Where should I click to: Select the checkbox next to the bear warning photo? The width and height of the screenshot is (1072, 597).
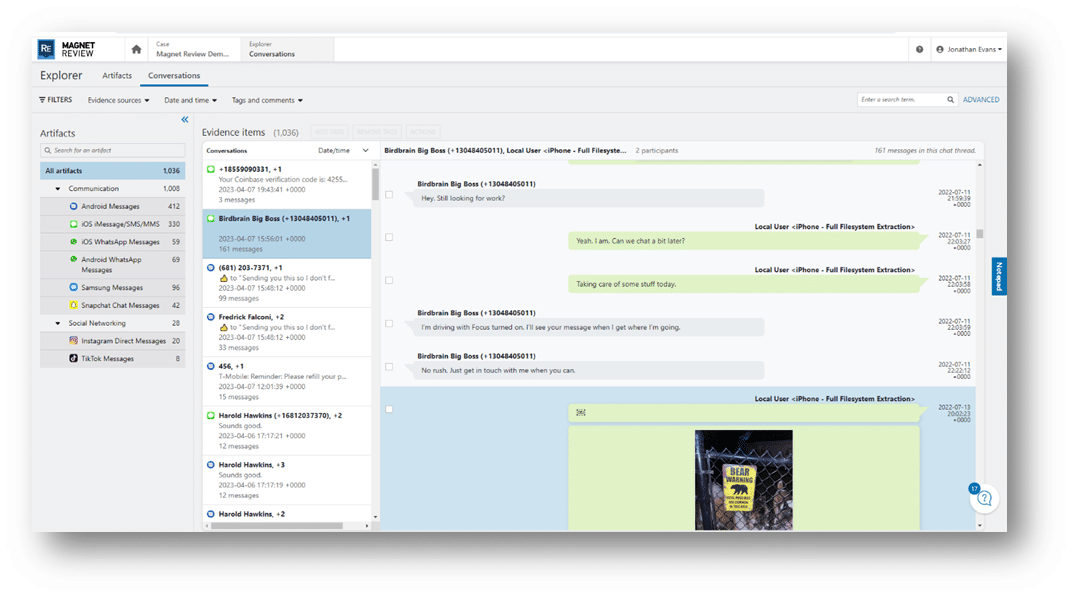click(x=389, y=409)
